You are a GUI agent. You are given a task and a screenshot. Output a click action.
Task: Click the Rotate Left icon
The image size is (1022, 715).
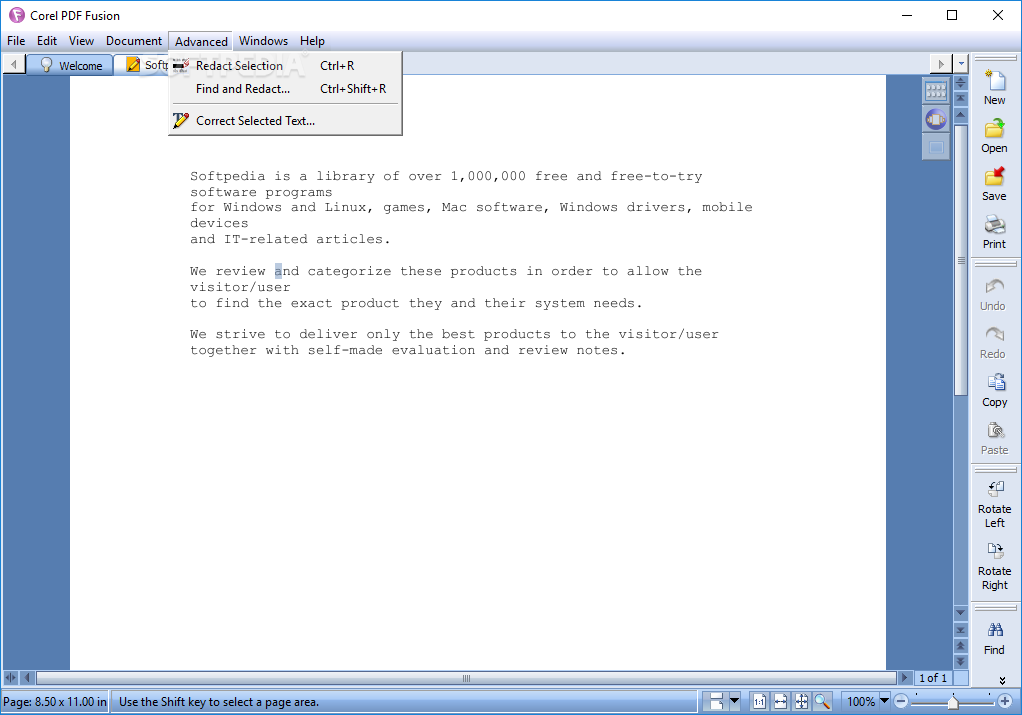click(x=995, y=489)
